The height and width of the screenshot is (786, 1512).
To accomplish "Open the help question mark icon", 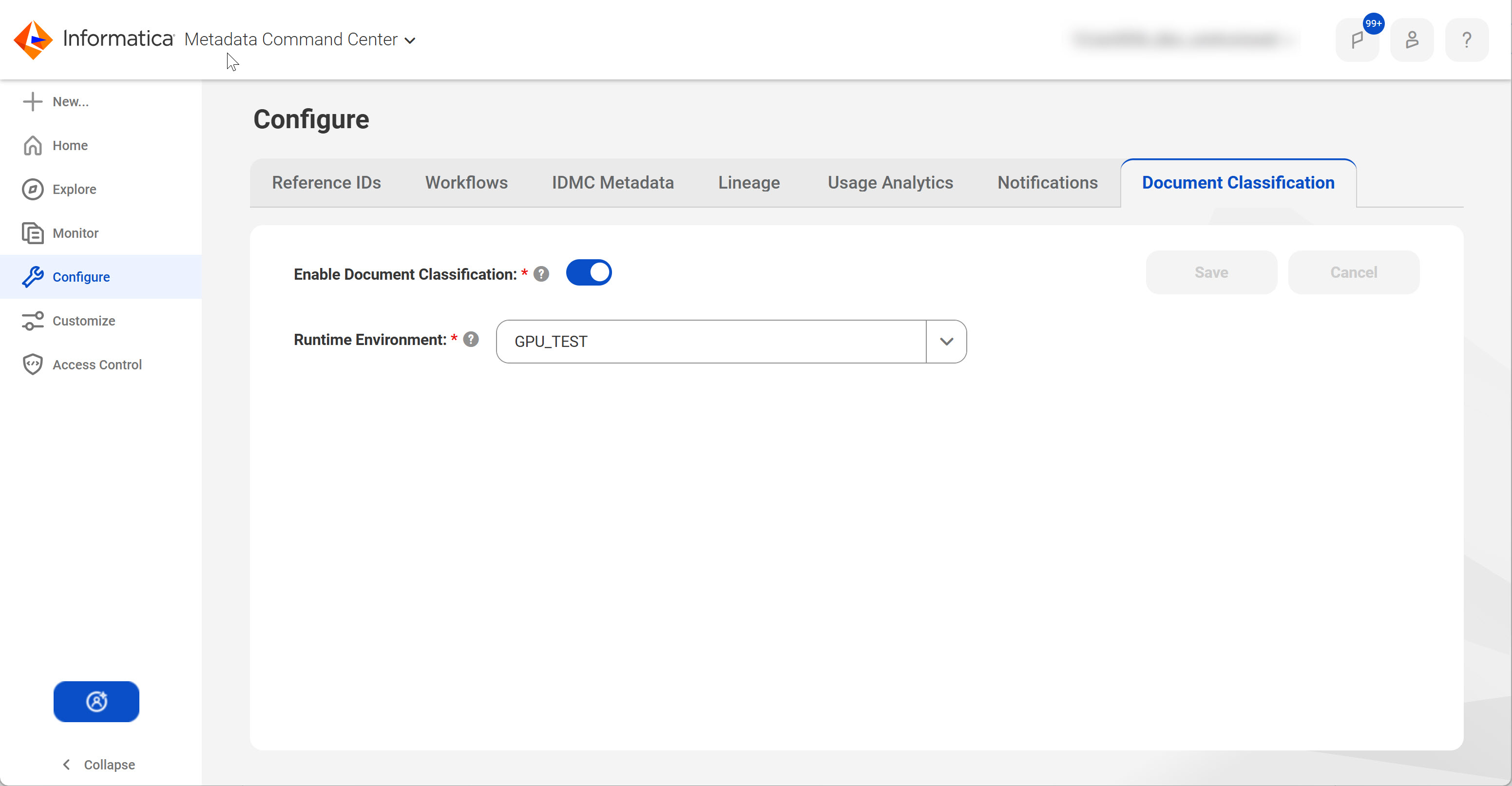I will coord(1466,40).
